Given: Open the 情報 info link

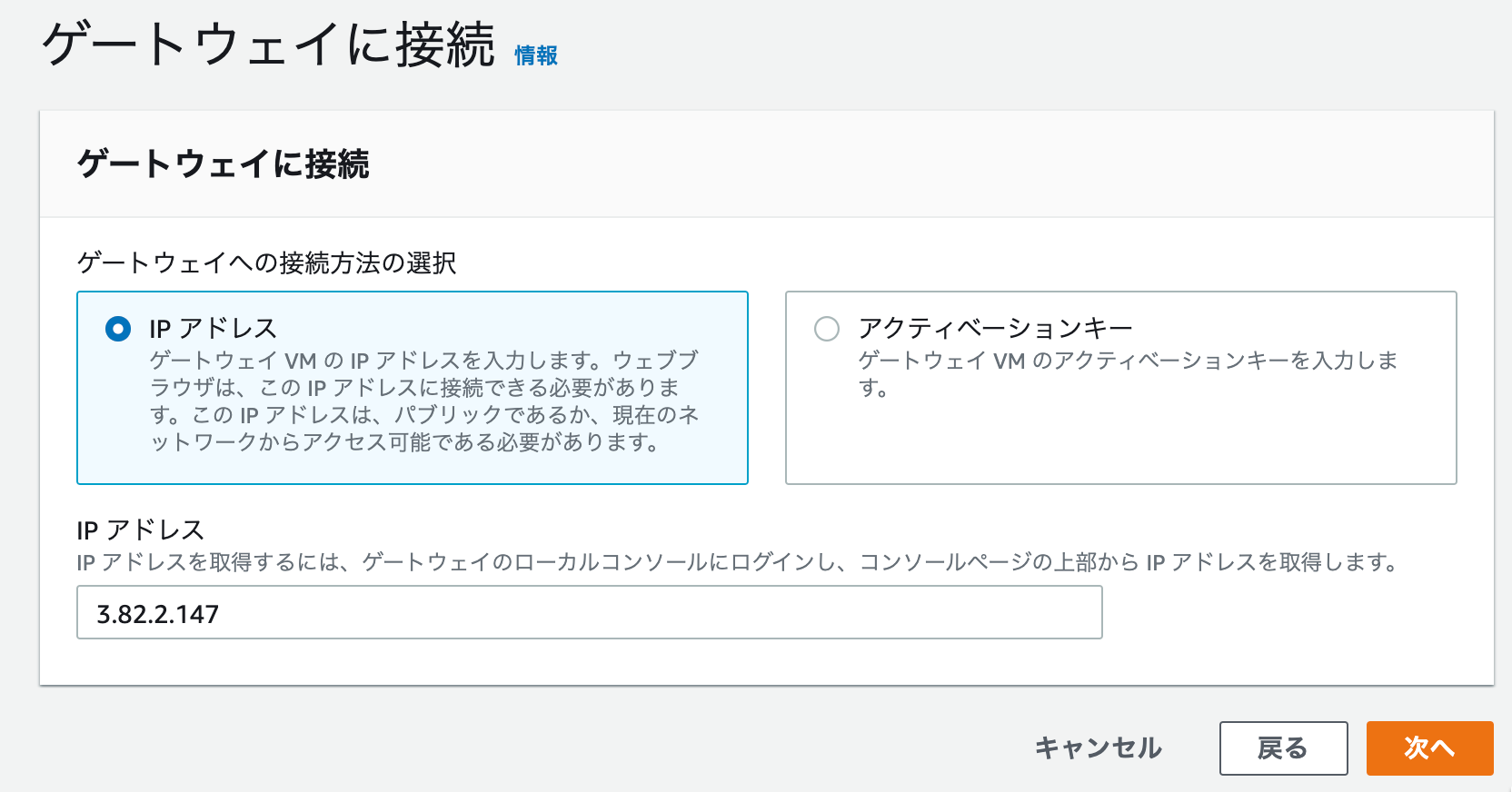Looking at the screenshot, I should click(x=536, y=55).
